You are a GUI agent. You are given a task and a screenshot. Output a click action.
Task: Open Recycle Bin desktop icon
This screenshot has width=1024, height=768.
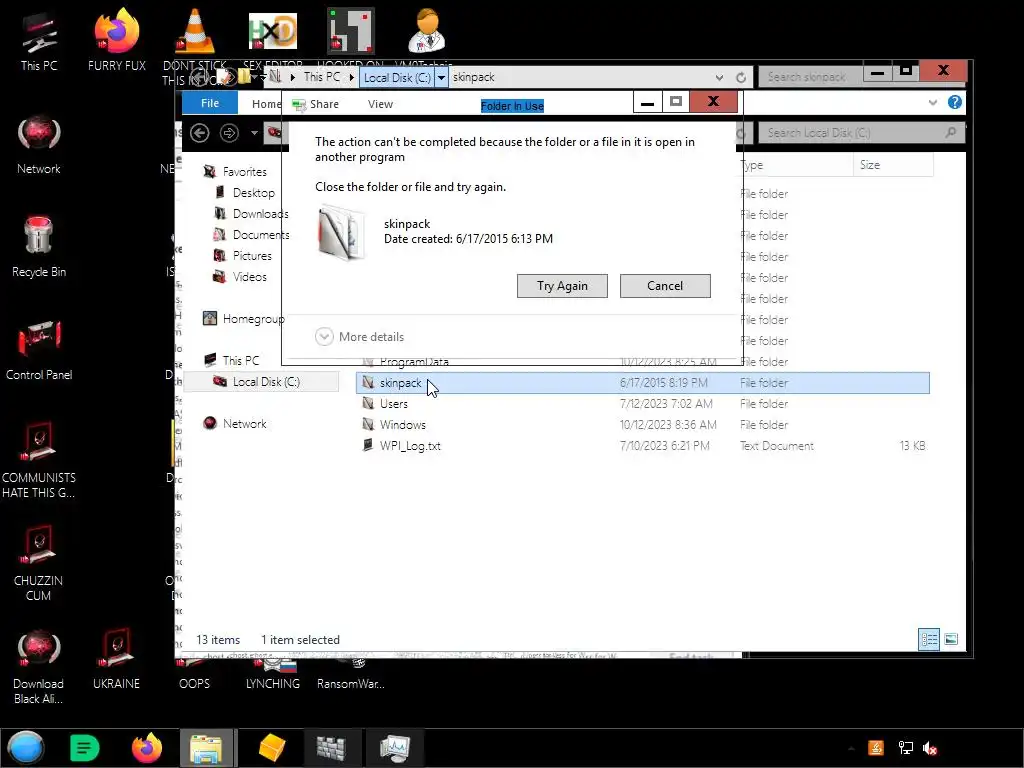[39, 247]
